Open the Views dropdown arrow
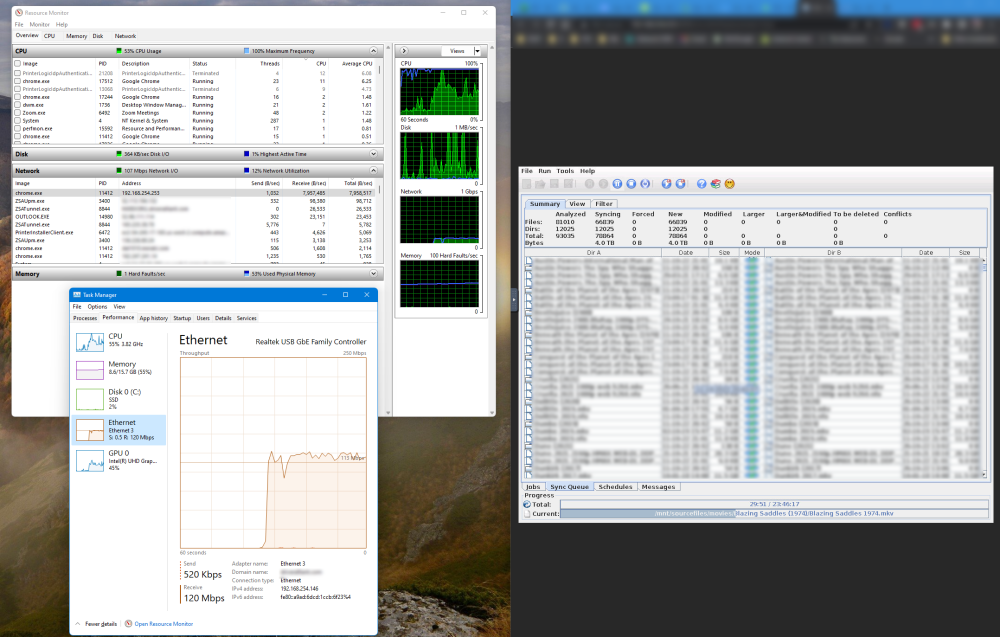The height and width of the screenshot is (637, 1000). 477,51
